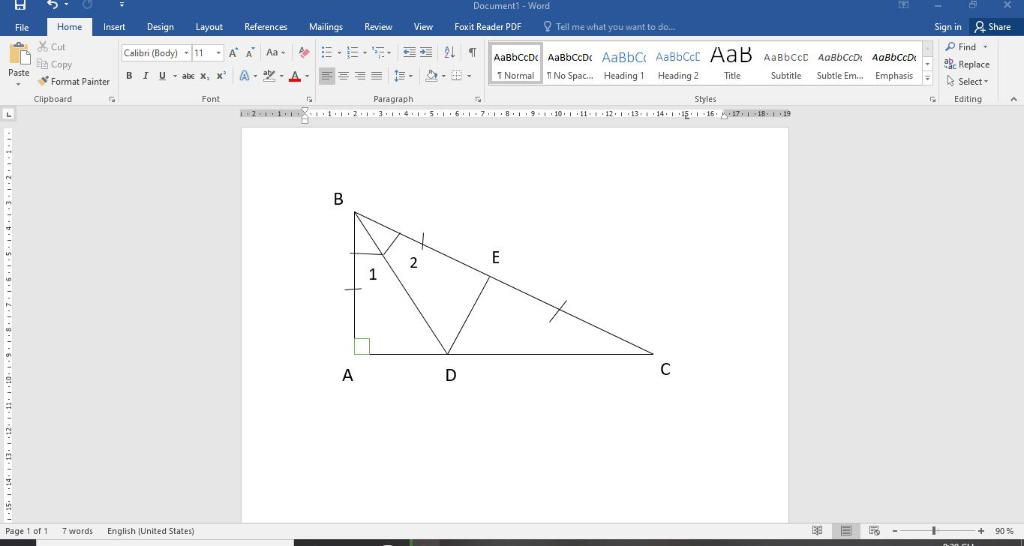Expand the Styles gallery More arrow
Viewport: 1024px width, 546px height.
pos(927,78)
